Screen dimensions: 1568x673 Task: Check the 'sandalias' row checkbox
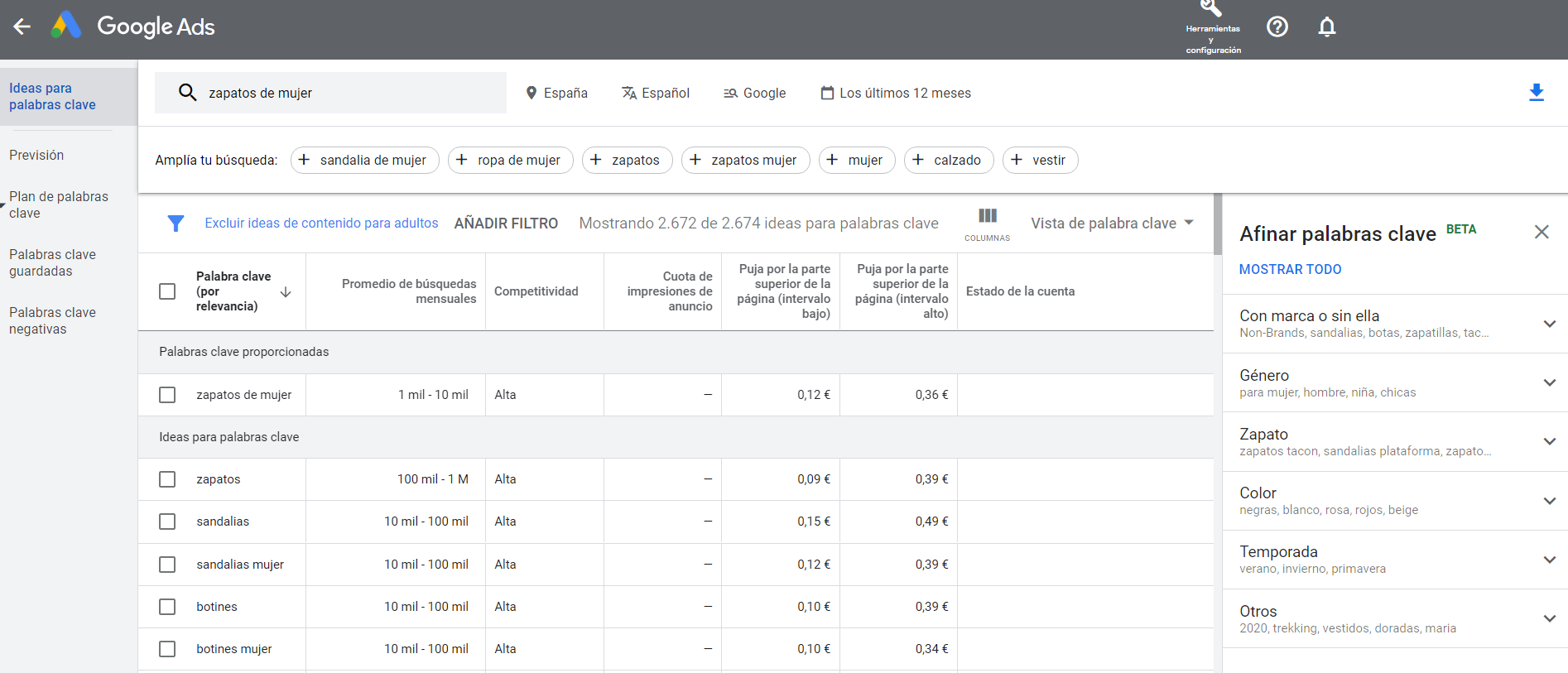pos(167,522)
